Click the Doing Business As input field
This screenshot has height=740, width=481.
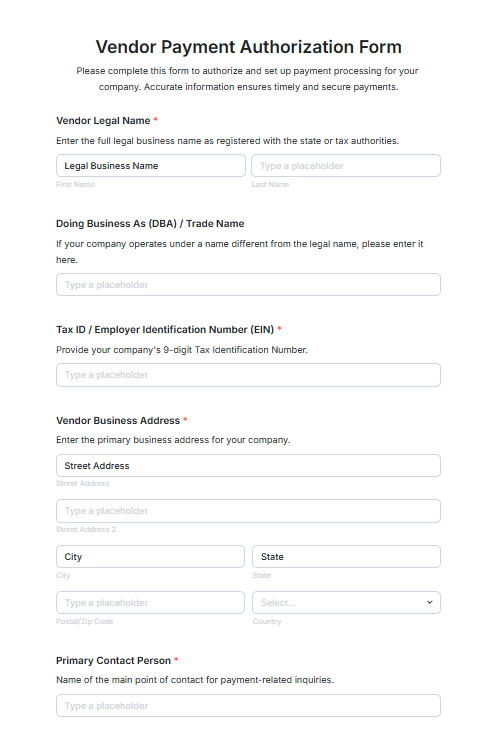(248, 285)
